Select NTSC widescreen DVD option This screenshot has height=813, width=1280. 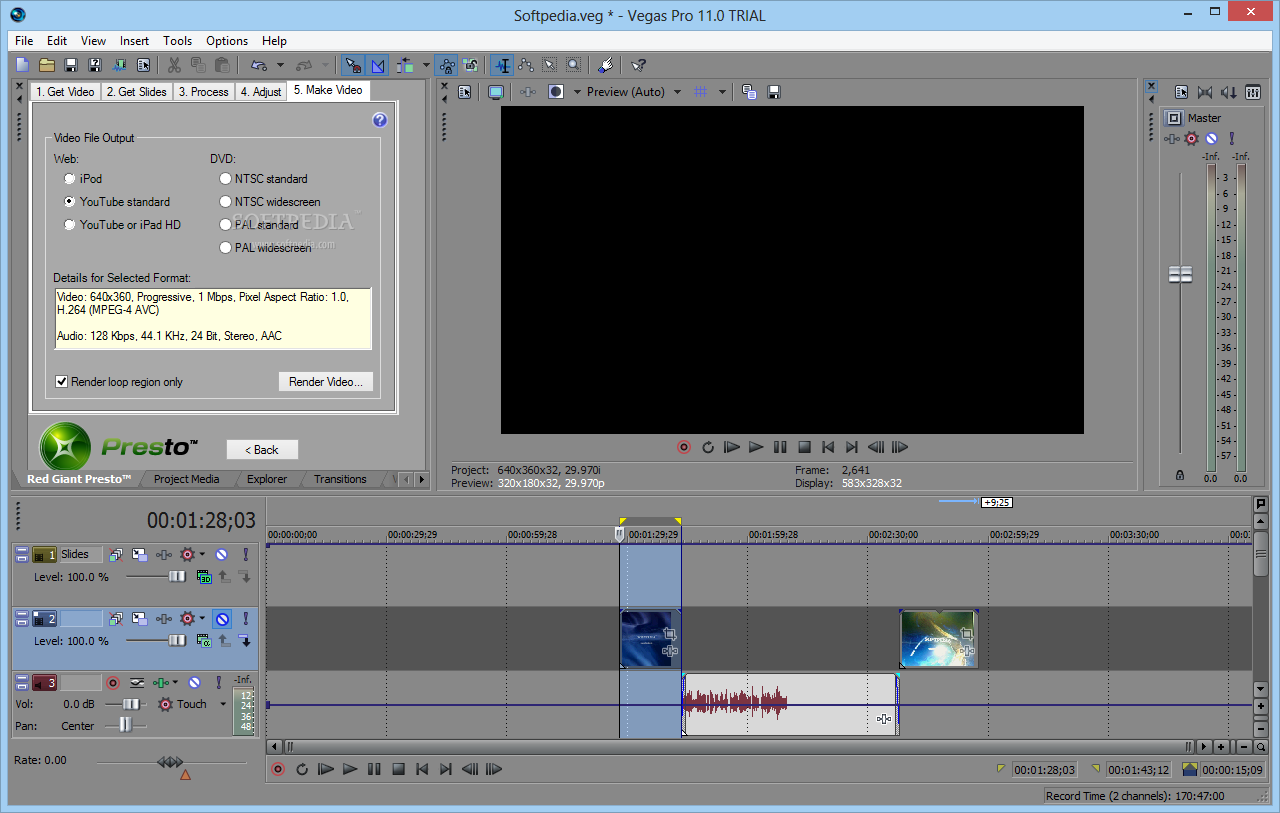(225, 202)
